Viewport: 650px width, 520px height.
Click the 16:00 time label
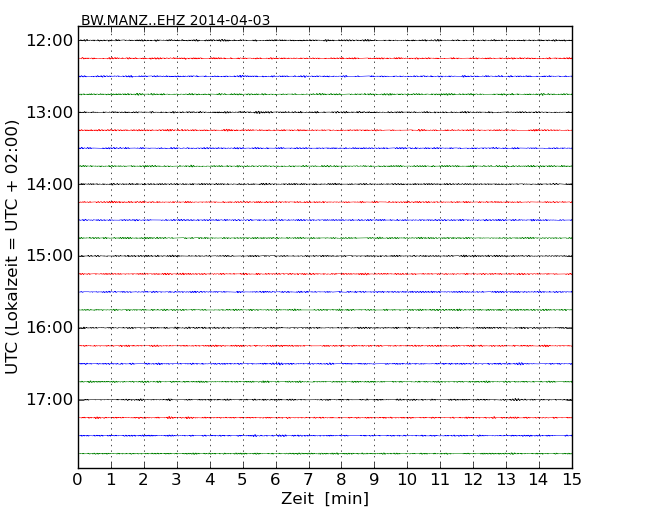coord(50,328)
